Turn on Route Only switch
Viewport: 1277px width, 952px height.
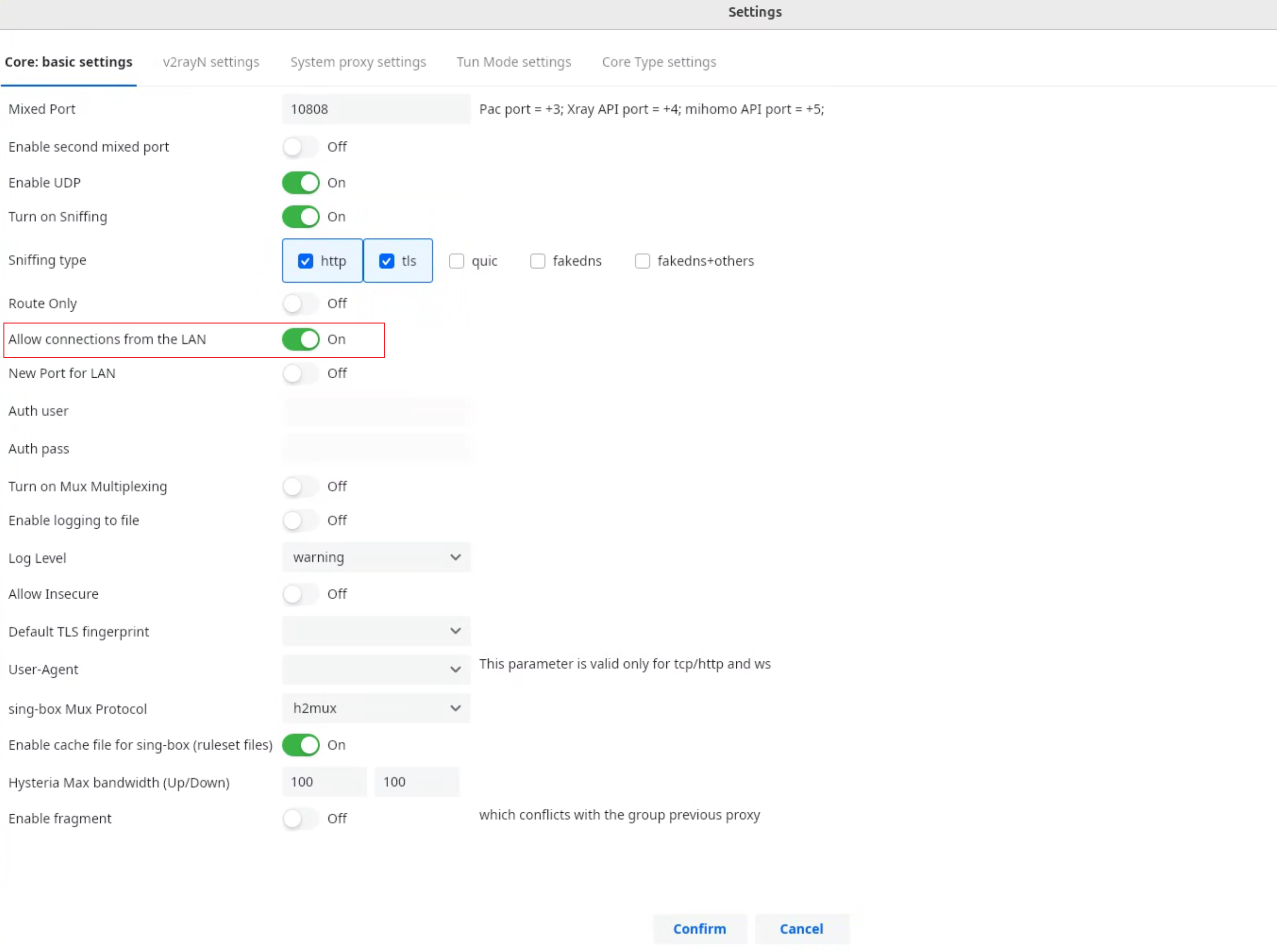pyautogui.click(x=300, y=303)
